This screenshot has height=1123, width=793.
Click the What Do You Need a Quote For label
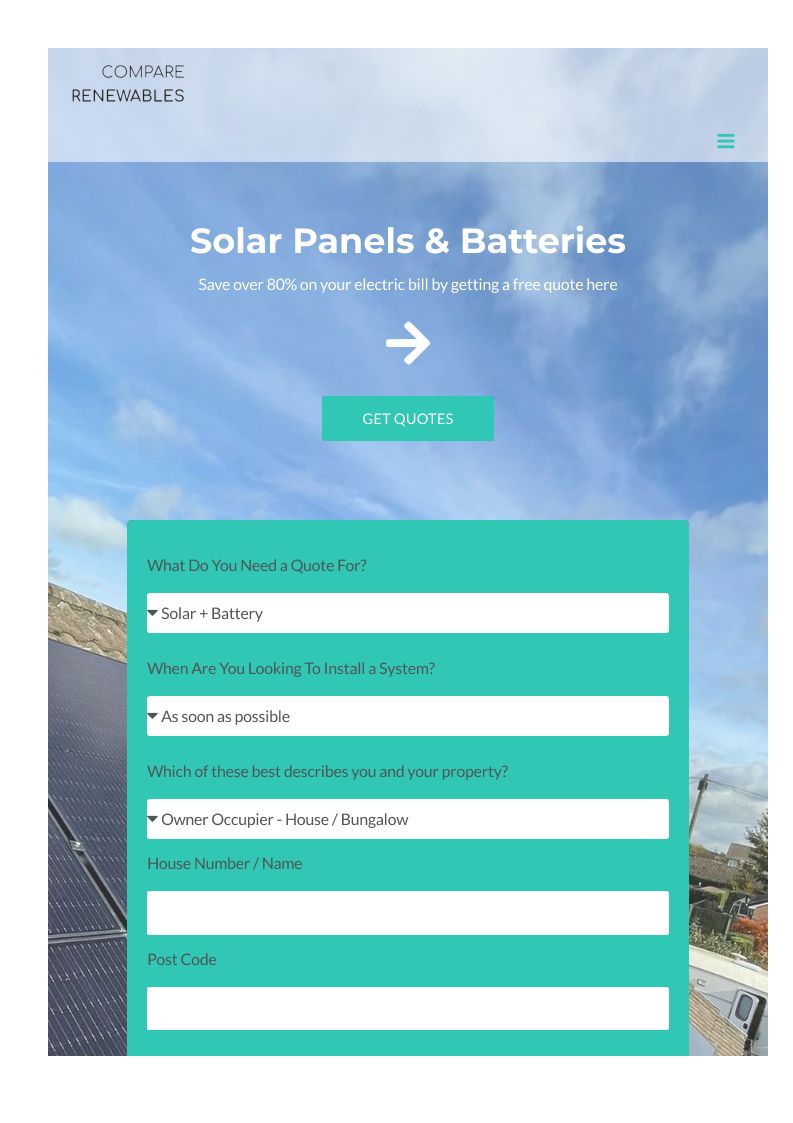click(257, 565)
